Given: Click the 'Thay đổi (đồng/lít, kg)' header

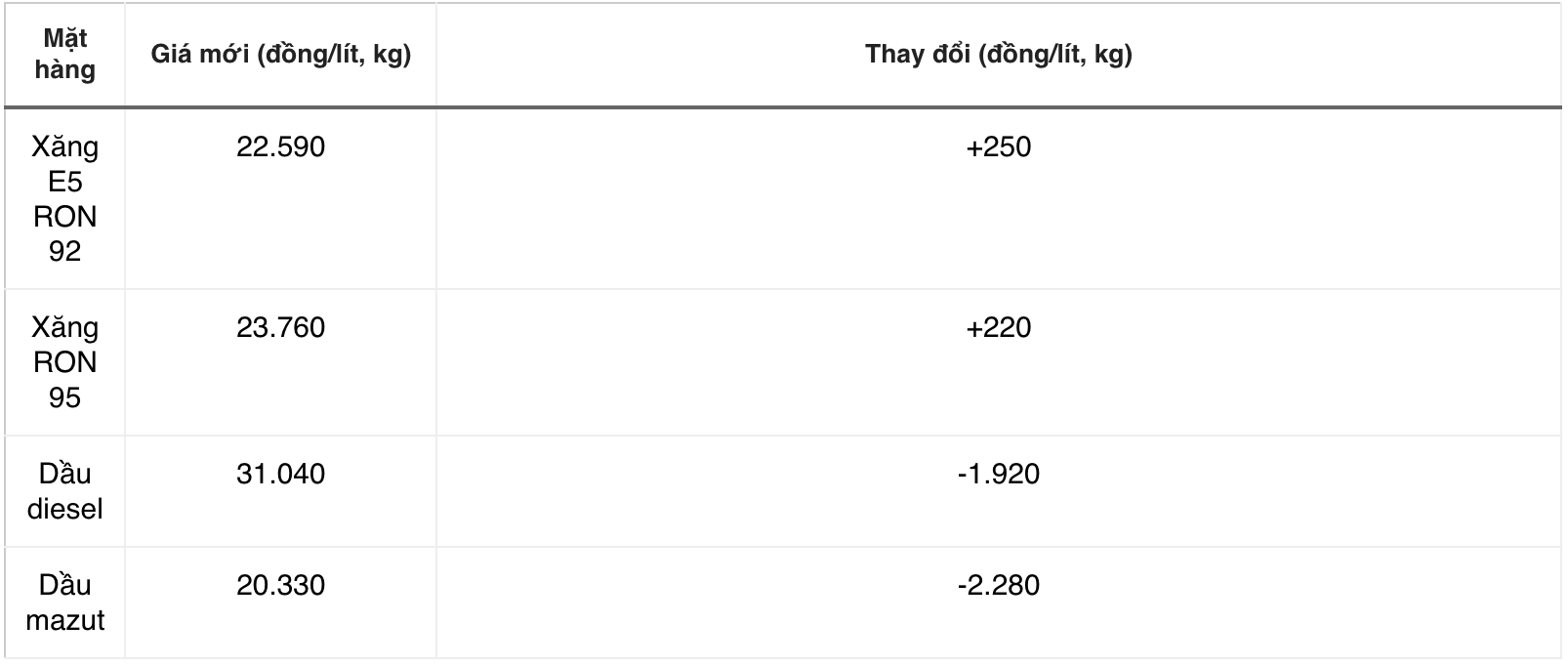Looking at the screenshot, I should click(998, 55).
